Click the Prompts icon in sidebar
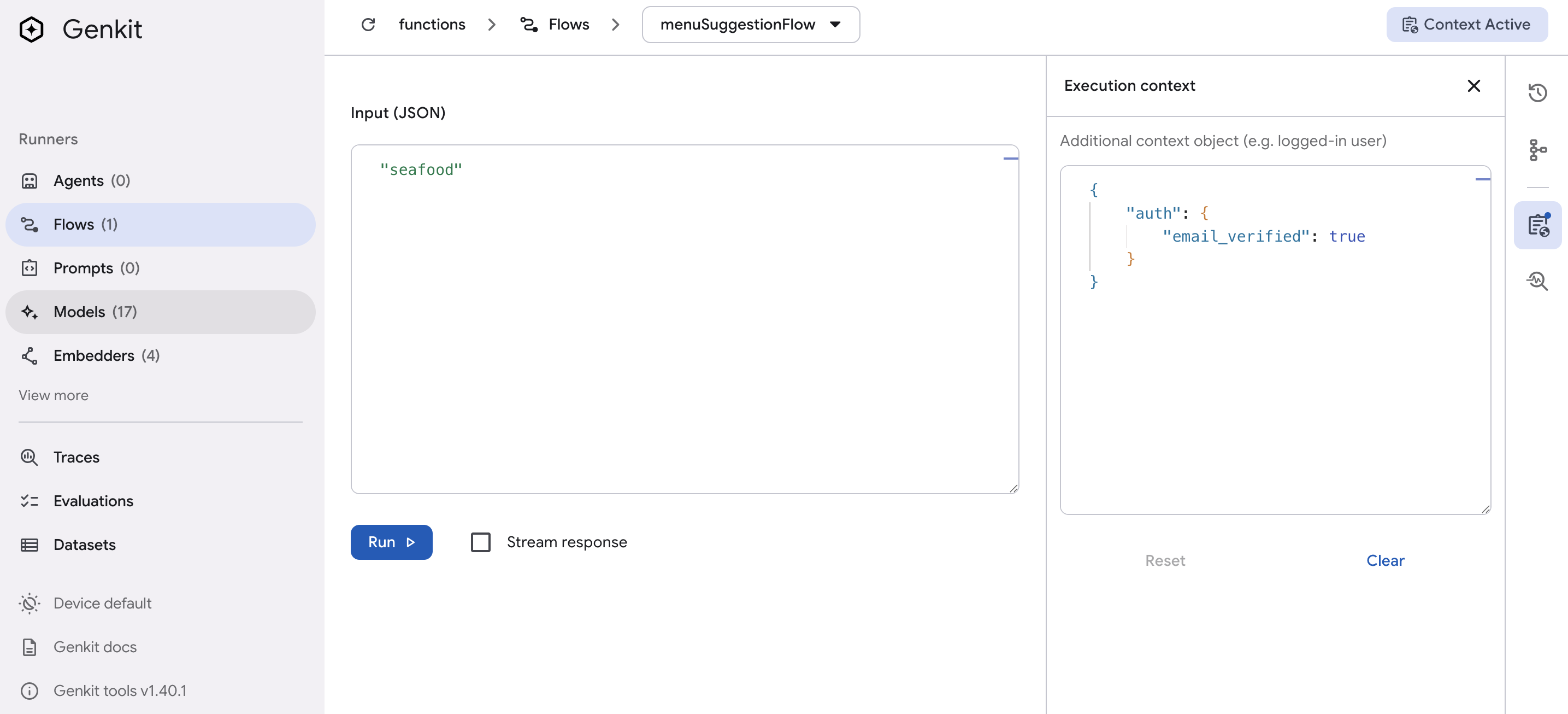The image size is (1568, 714). 29,268
